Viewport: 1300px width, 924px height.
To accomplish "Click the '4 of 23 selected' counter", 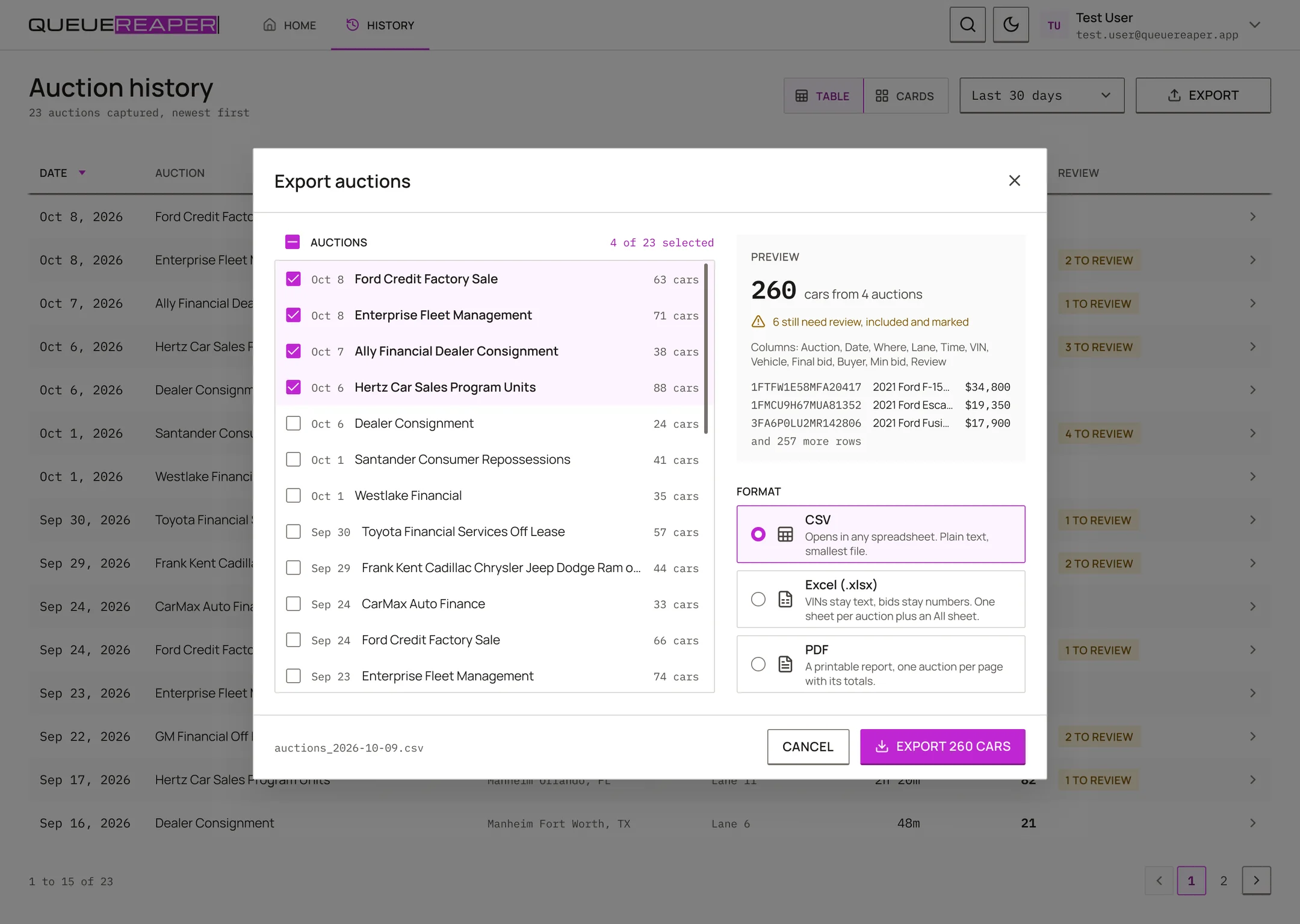I will tap(662, 242).
